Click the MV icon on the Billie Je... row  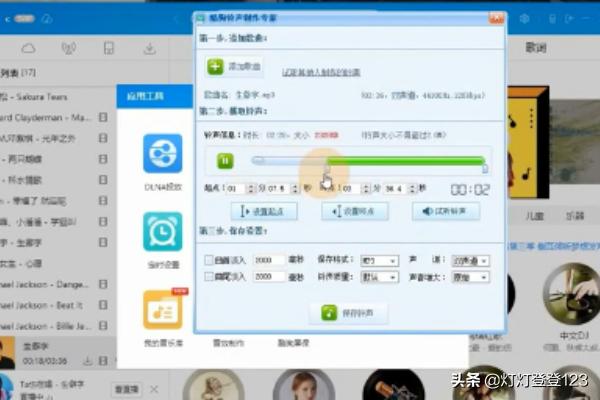(x=103, y=326)
